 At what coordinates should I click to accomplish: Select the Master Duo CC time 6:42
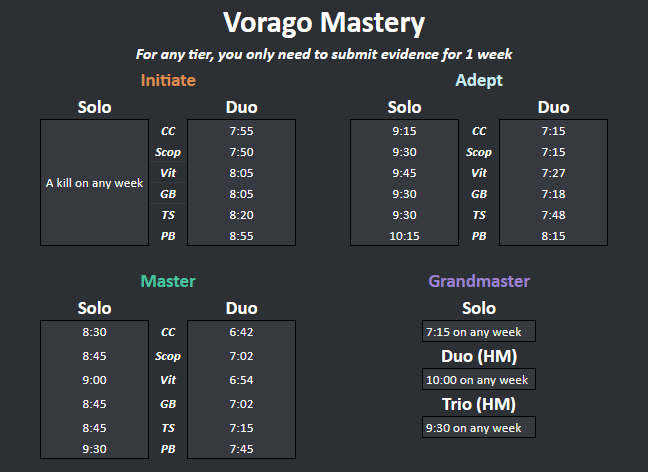coord(241,332)
